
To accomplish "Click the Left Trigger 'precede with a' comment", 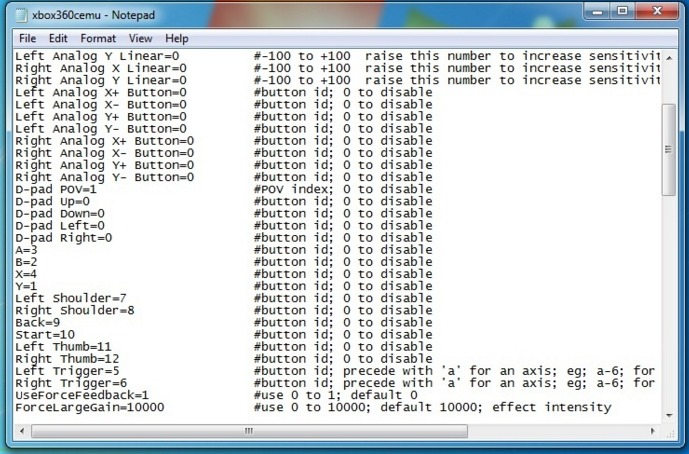I will coord(403,371).
